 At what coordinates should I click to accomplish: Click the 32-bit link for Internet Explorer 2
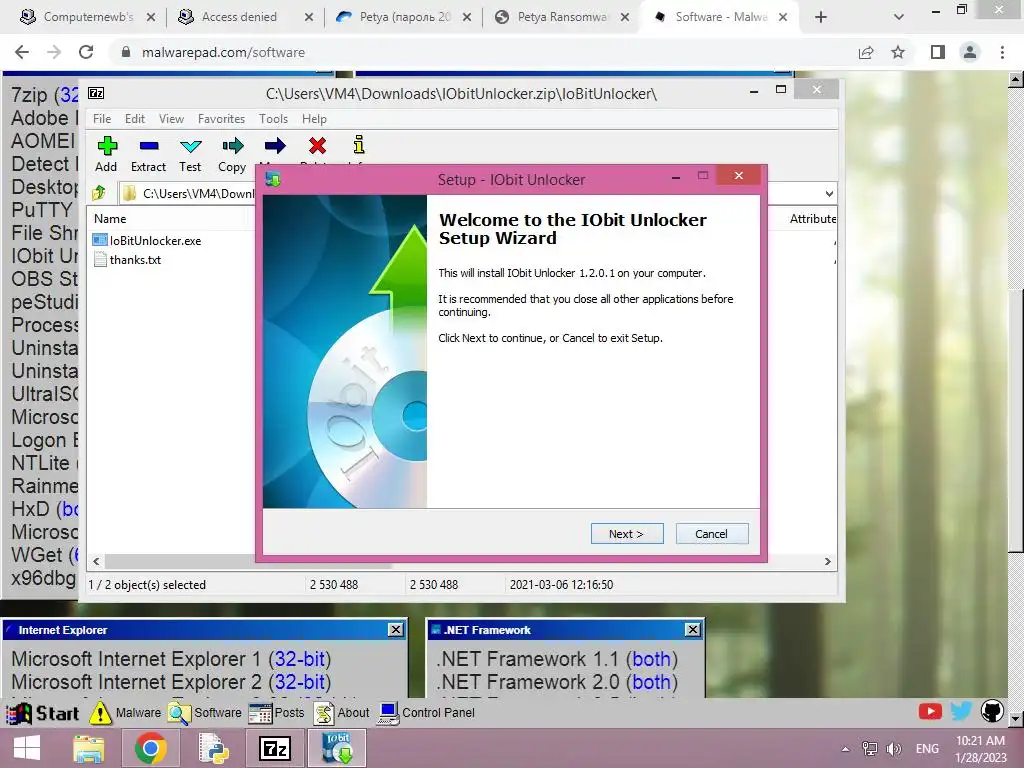(x=300, y=682)
